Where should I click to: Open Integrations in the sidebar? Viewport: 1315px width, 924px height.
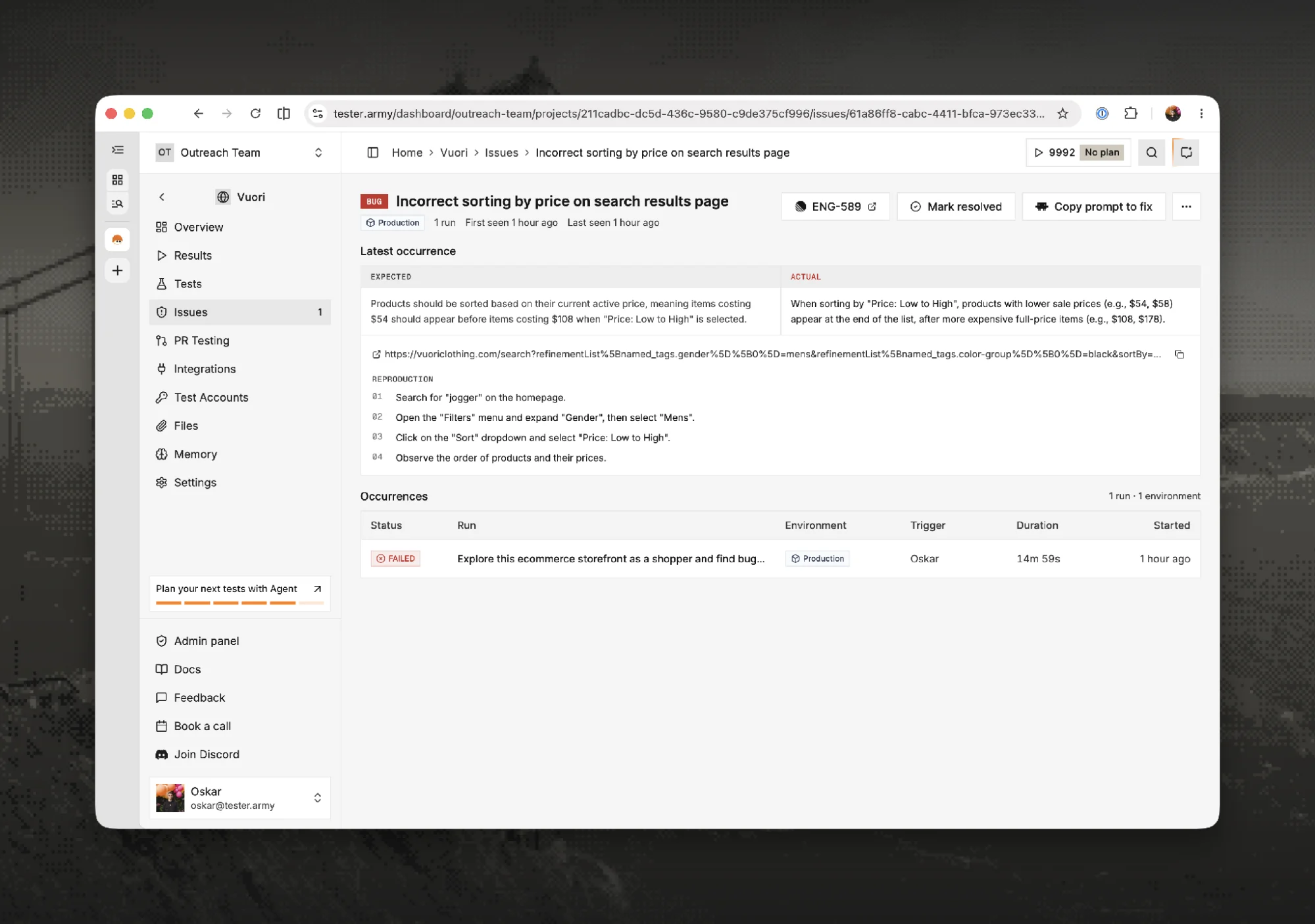pos(240,369)
